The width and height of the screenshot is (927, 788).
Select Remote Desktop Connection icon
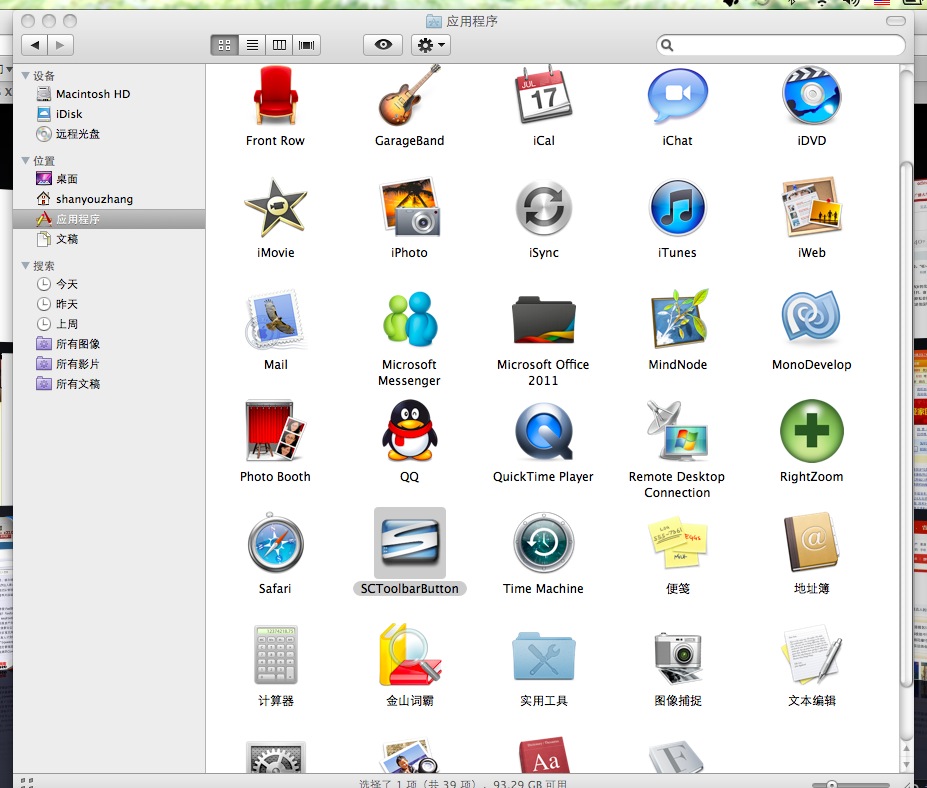[x=678, y=431]
